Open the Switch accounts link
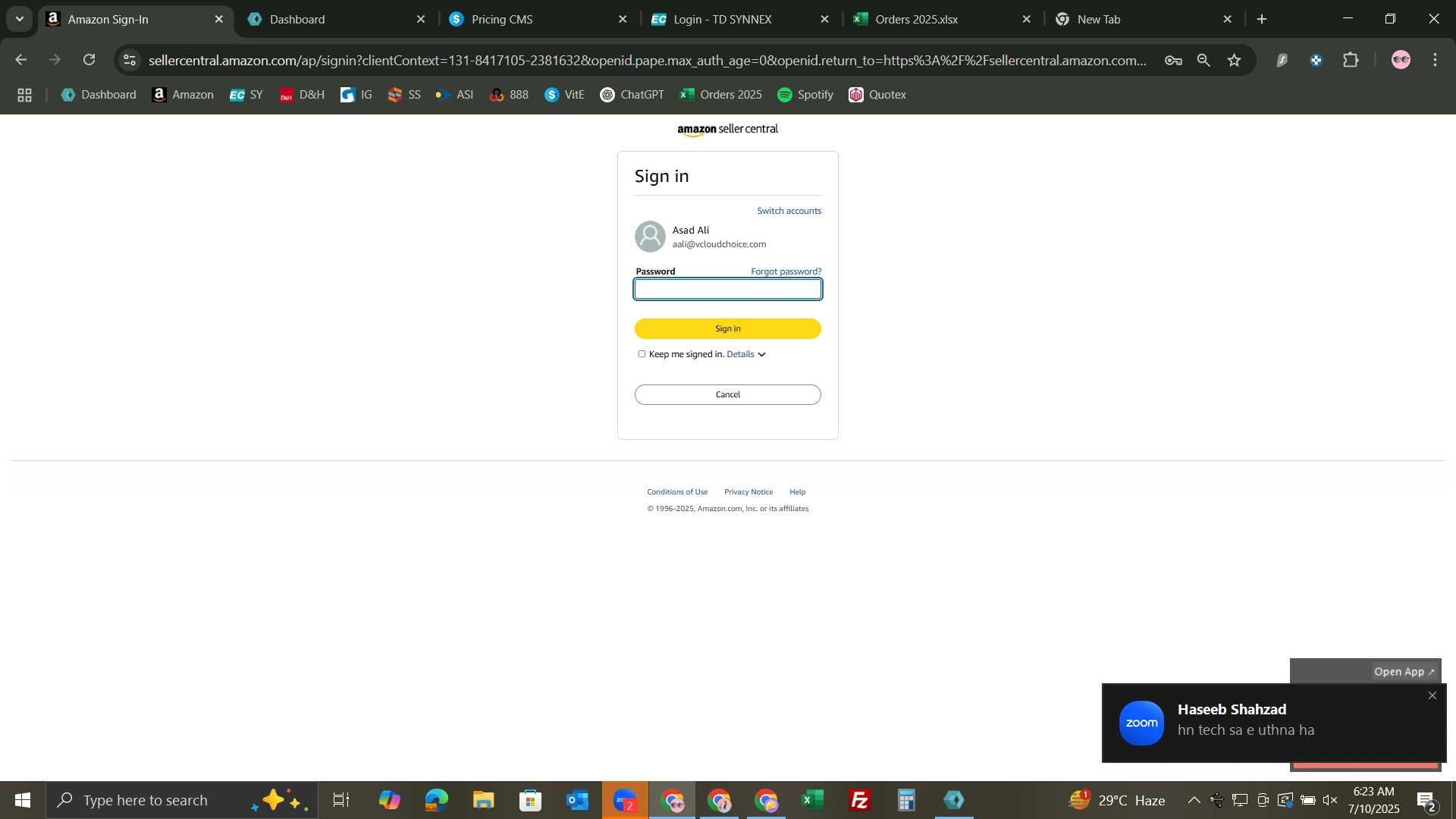The image size is (1456, 819). click(789, 211)
